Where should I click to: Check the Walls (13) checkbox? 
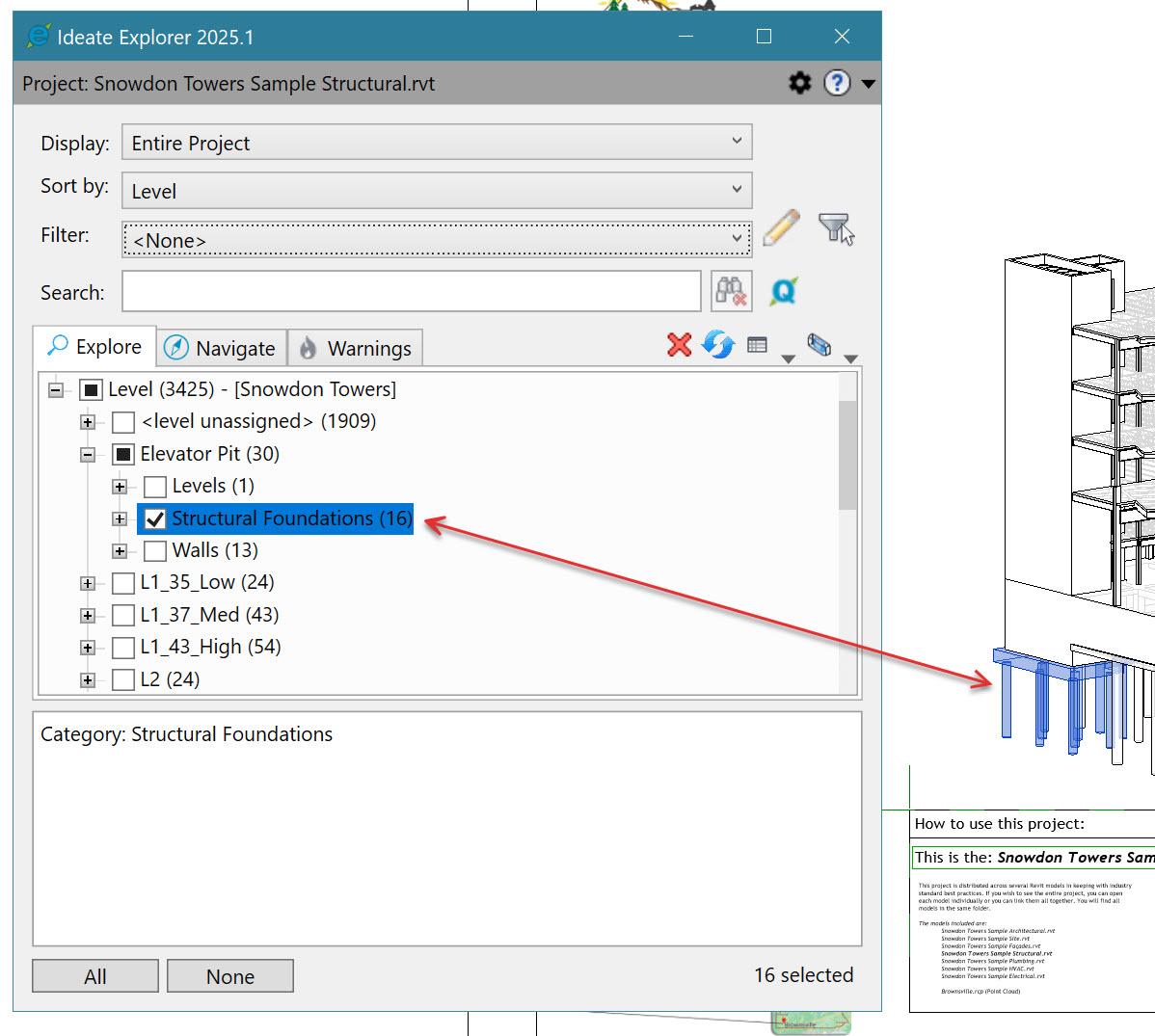coord(154,550)
